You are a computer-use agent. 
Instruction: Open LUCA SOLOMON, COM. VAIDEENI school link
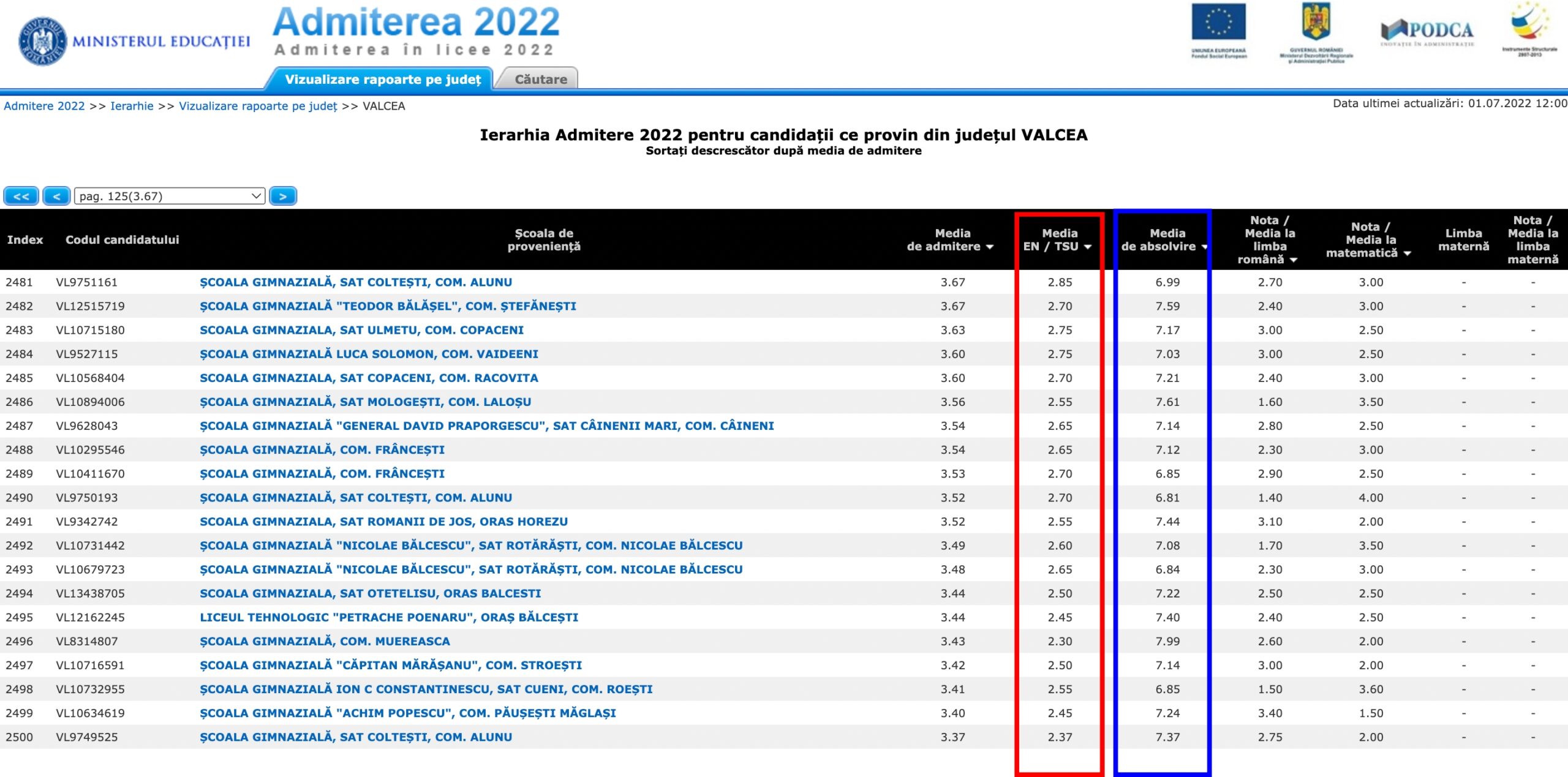369,354
